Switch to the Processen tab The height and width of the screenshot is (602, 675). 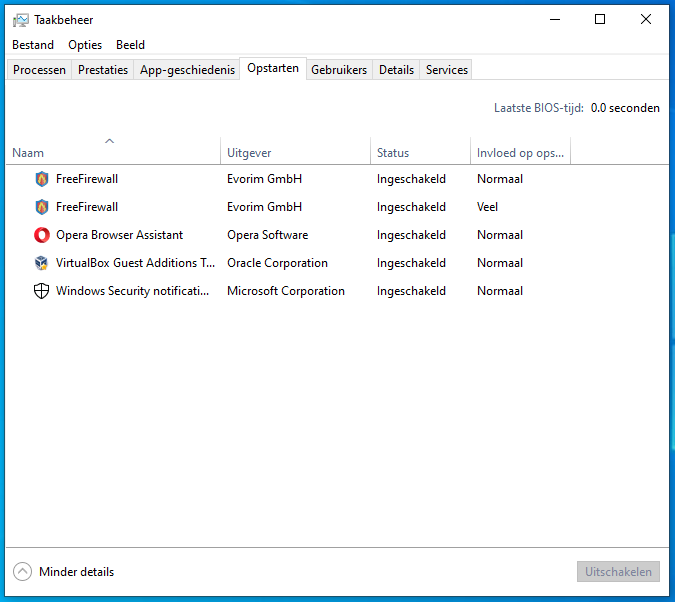point(39,70)
